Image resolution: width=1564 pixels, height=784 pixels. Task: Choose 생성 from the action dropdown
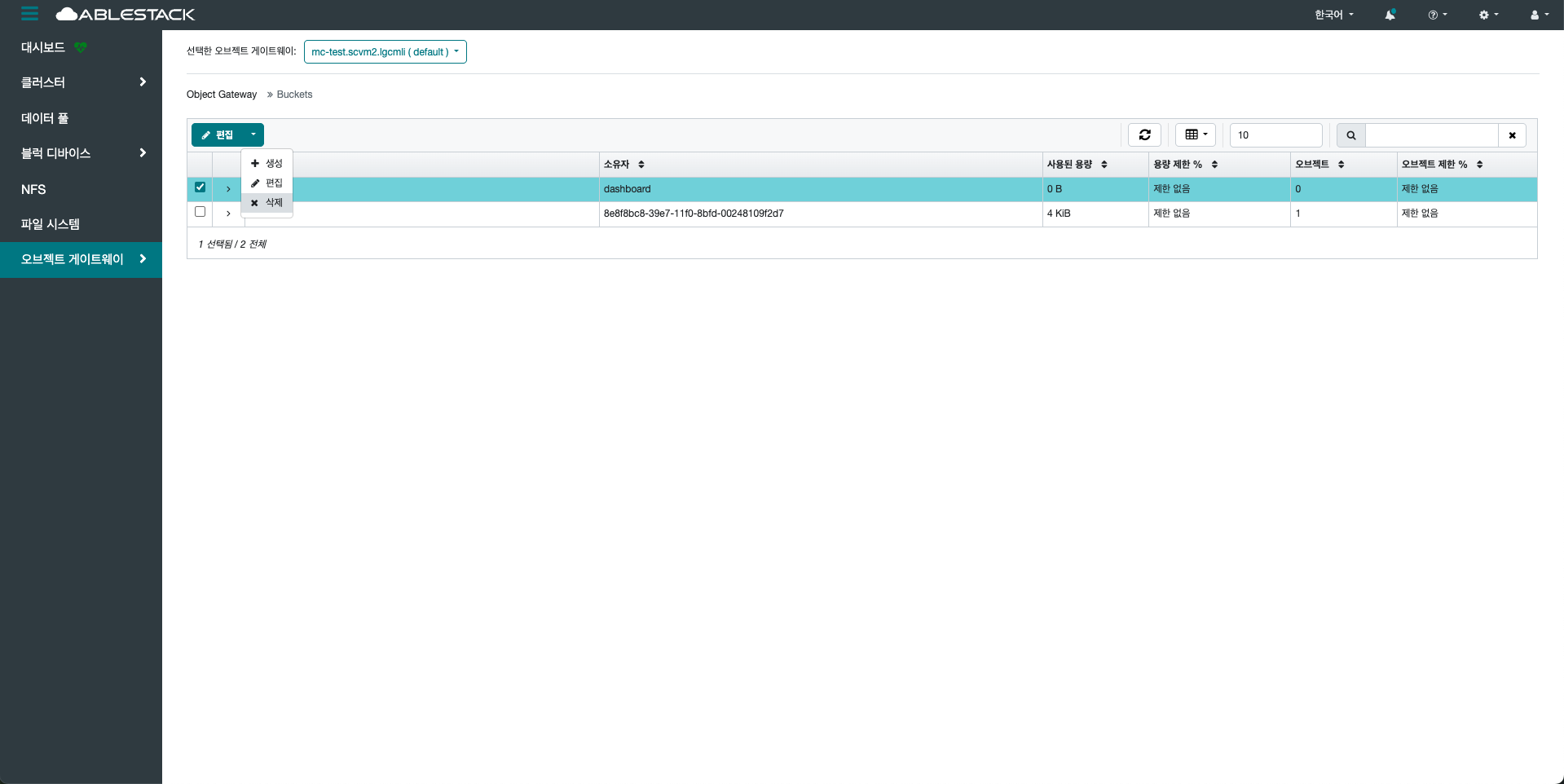267,163
